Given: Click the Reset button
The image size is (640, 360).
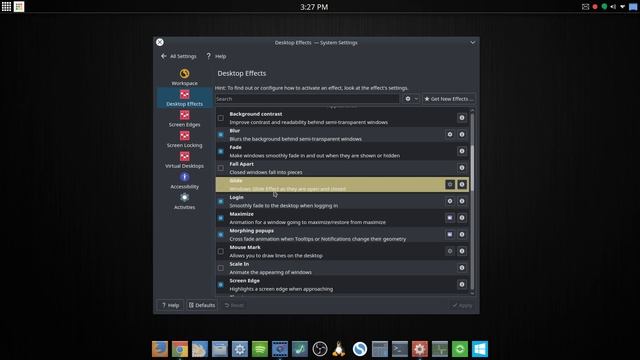Looking at the screenshot, I should point(234,305).
